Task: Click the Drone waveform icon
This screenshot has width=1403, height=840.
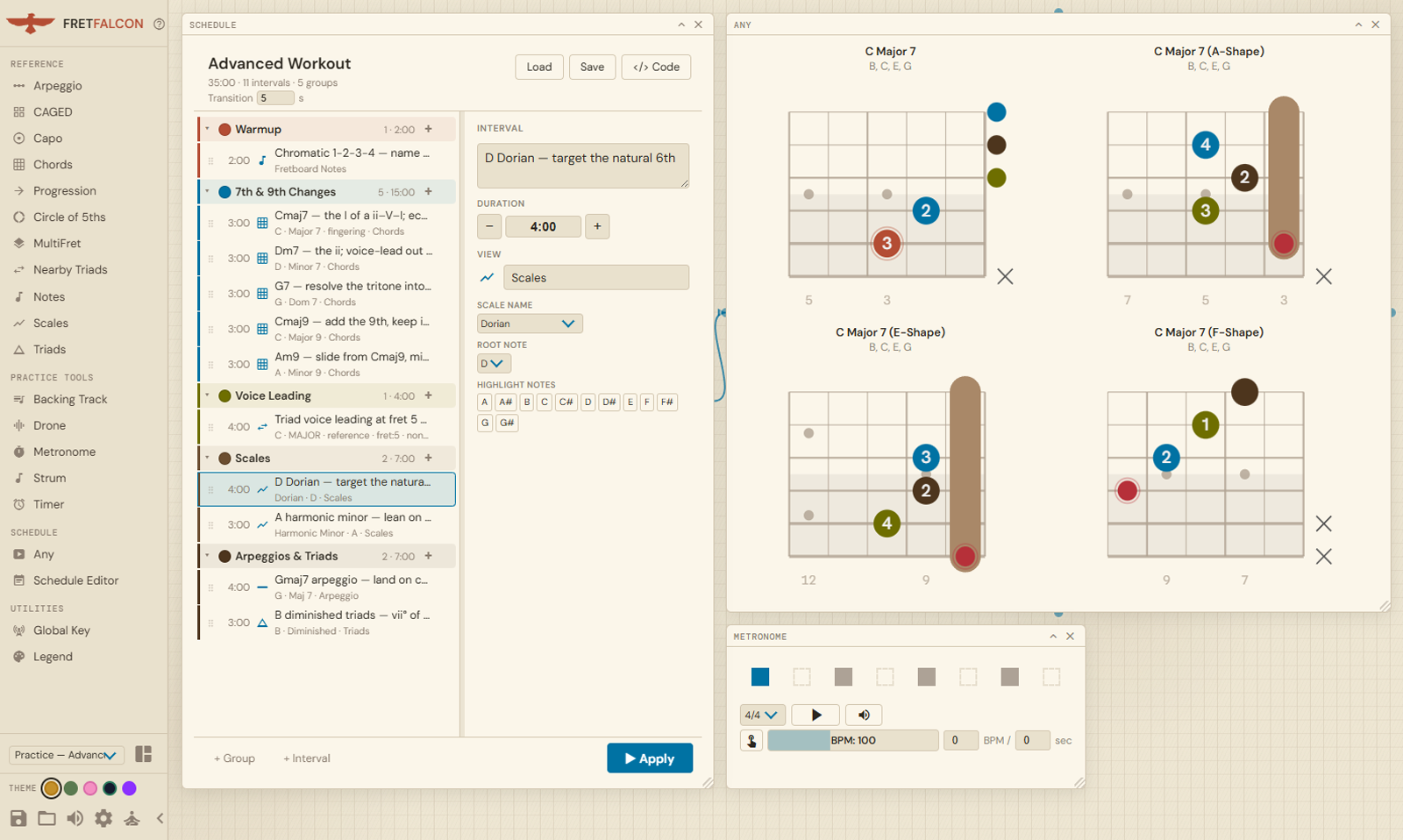Action: click(x=19, y=425)
